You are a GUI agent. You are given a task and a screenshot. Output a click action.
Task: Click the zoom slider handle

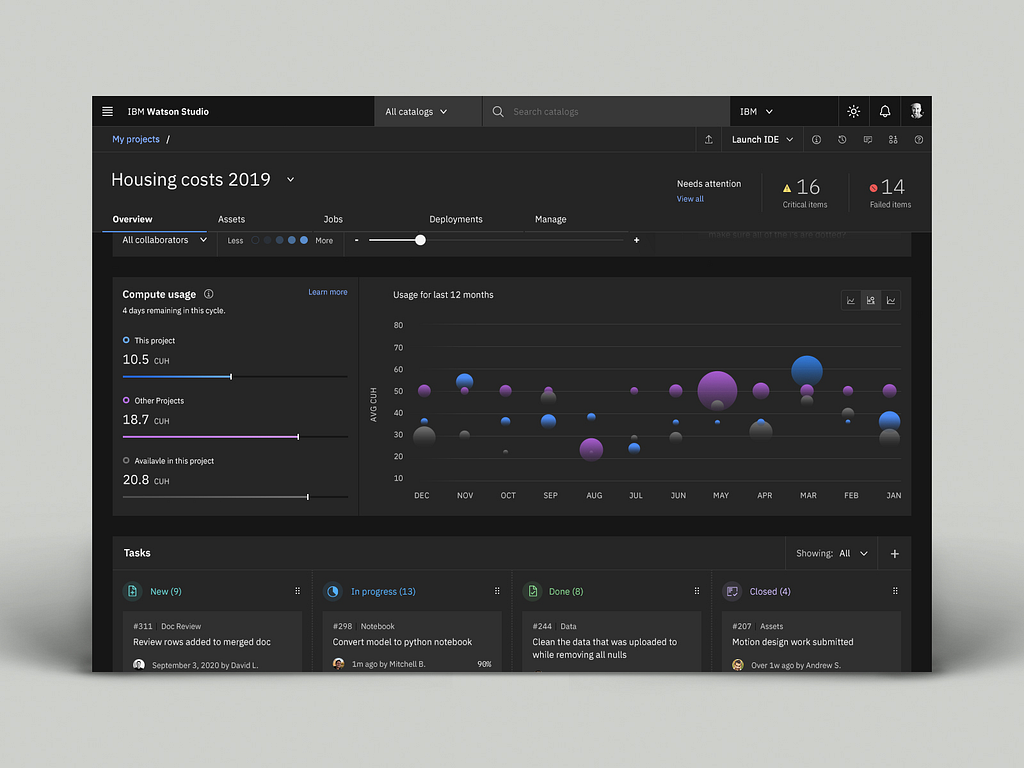pyautogui.click(x=421, y=240)
